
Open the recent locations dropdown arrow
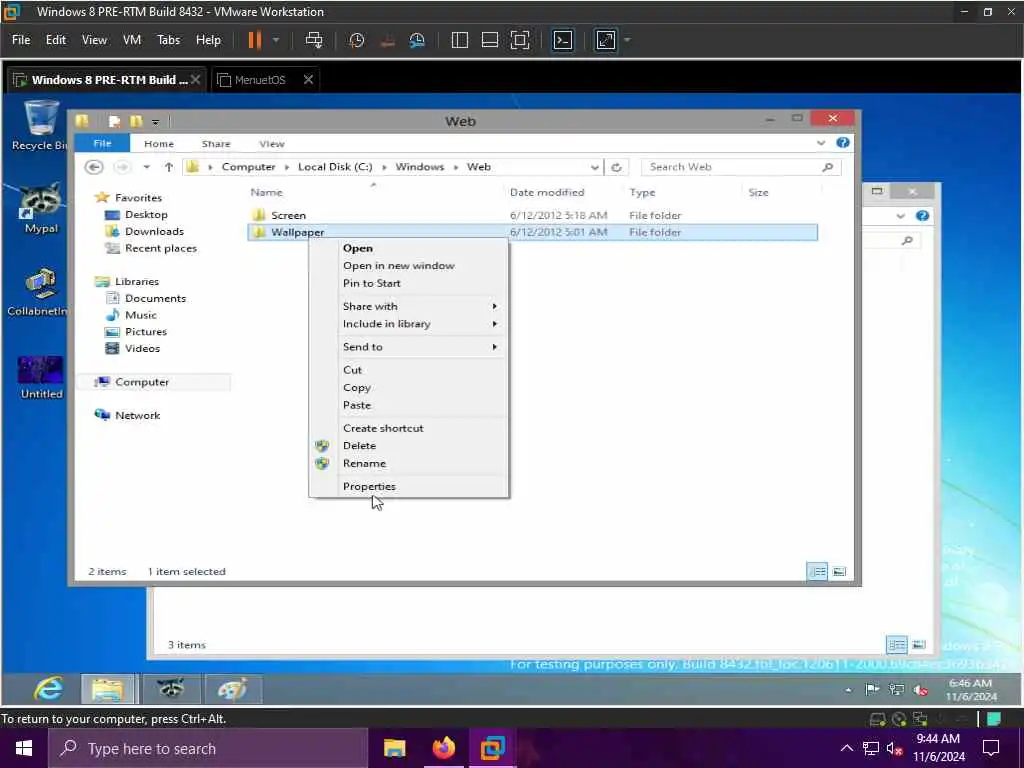pos(146,167)
